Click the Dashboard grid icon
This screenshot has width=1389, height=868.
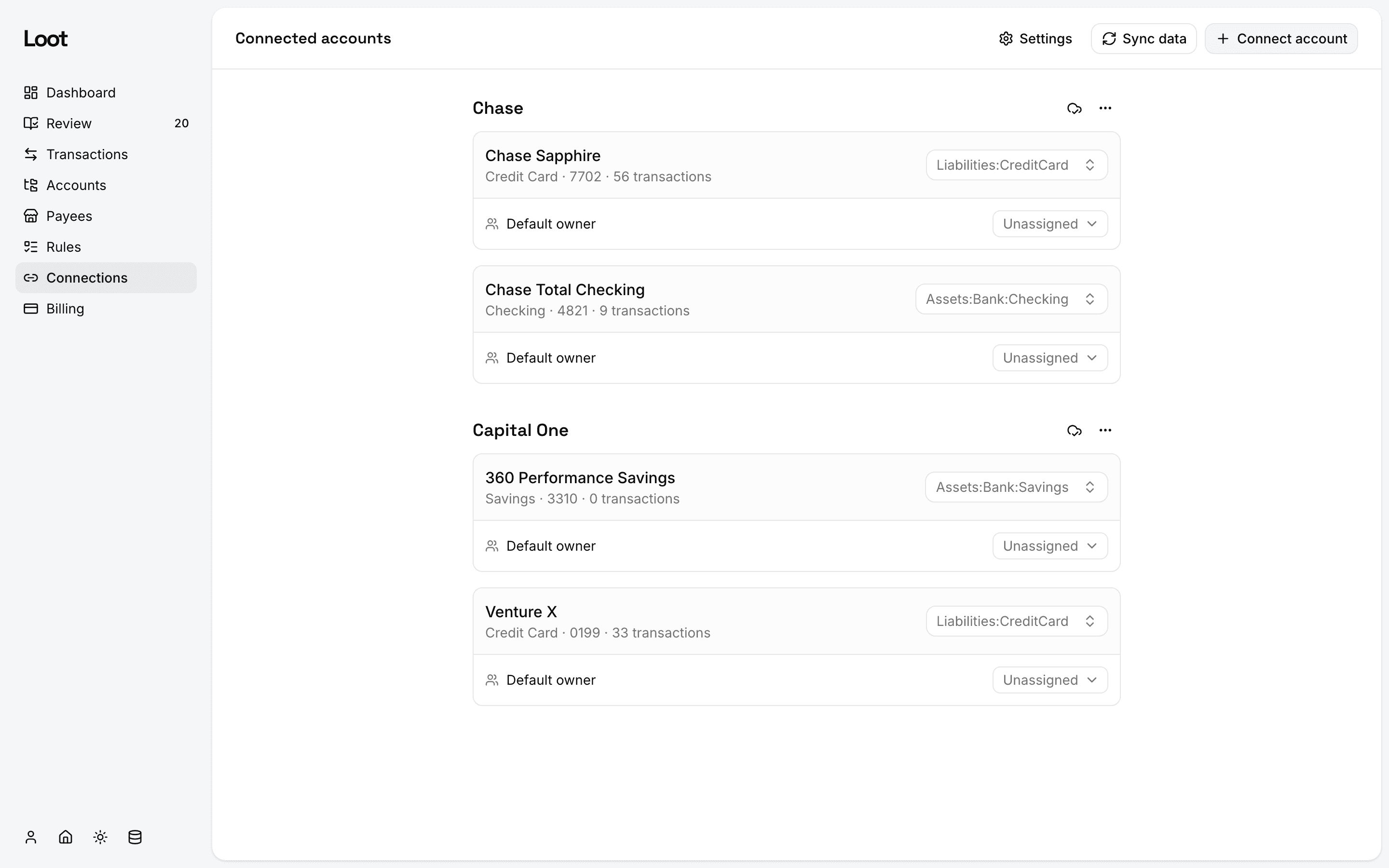pos(31,93)
